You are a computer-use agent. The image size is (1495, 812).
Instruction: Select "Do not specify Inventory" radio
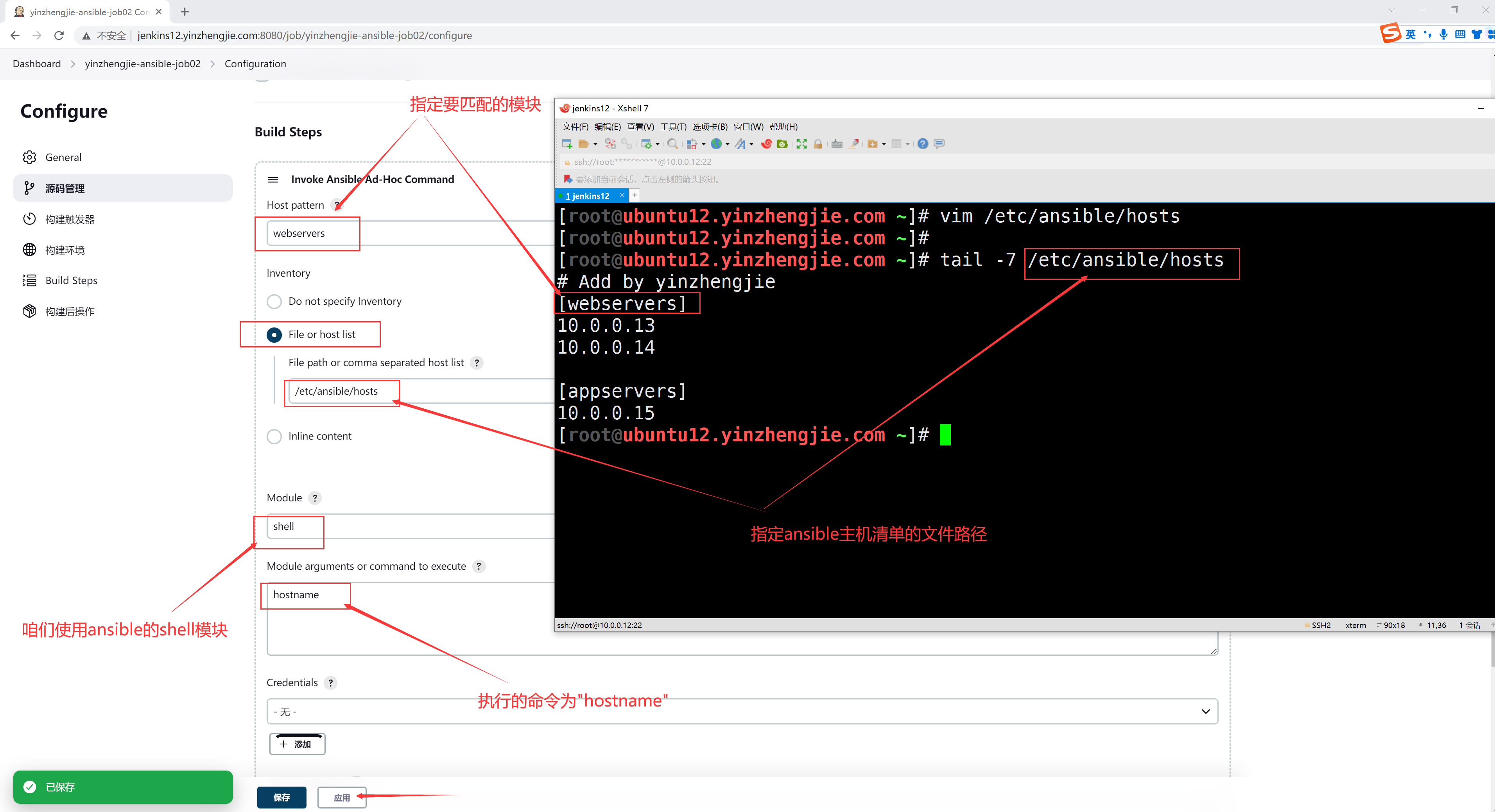tap(274, 301)
